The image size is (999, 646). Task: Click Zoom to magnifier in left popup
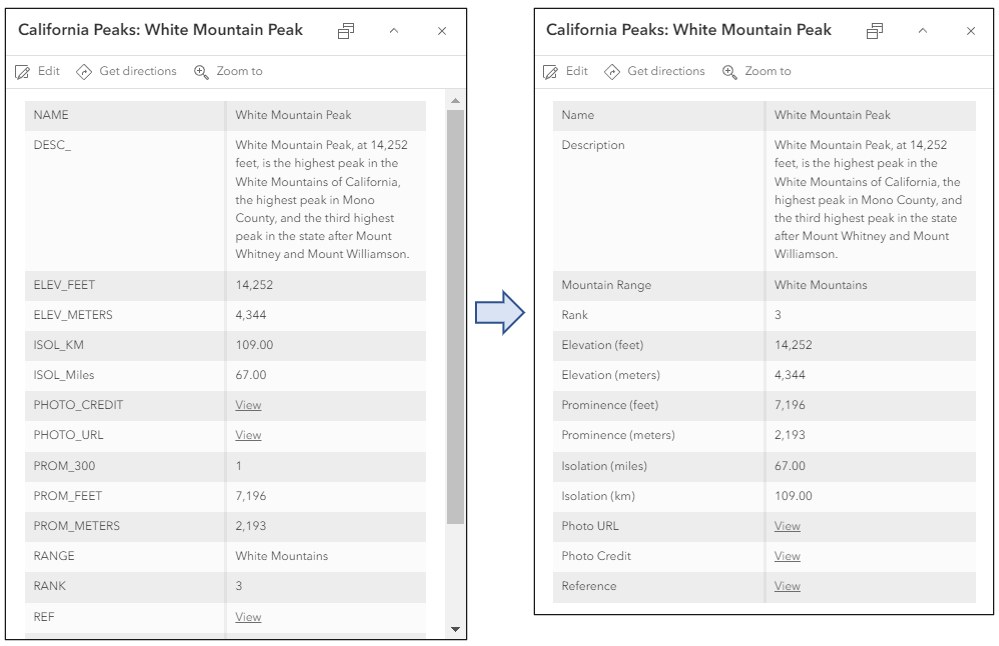(202, 72)
